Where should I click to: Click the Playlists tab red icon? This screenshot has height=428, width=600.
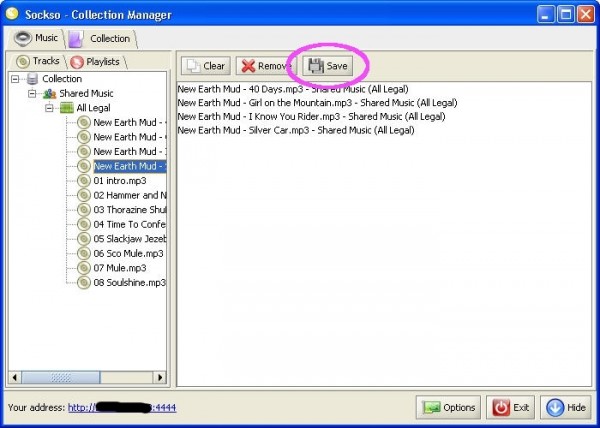(77, 62)
